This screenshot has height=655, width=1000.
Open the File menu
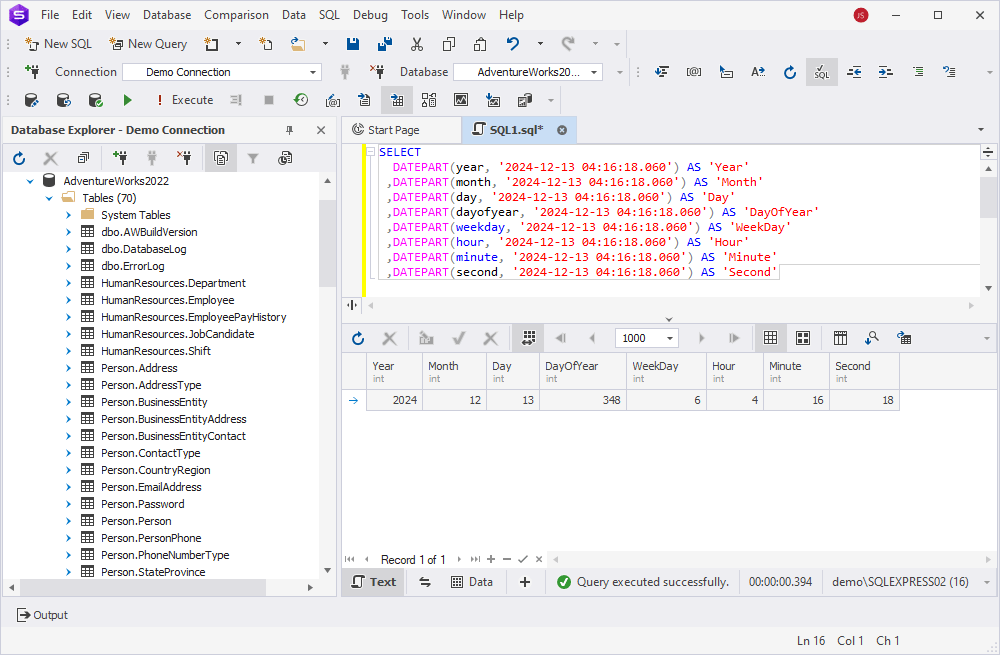pos(50,15)
